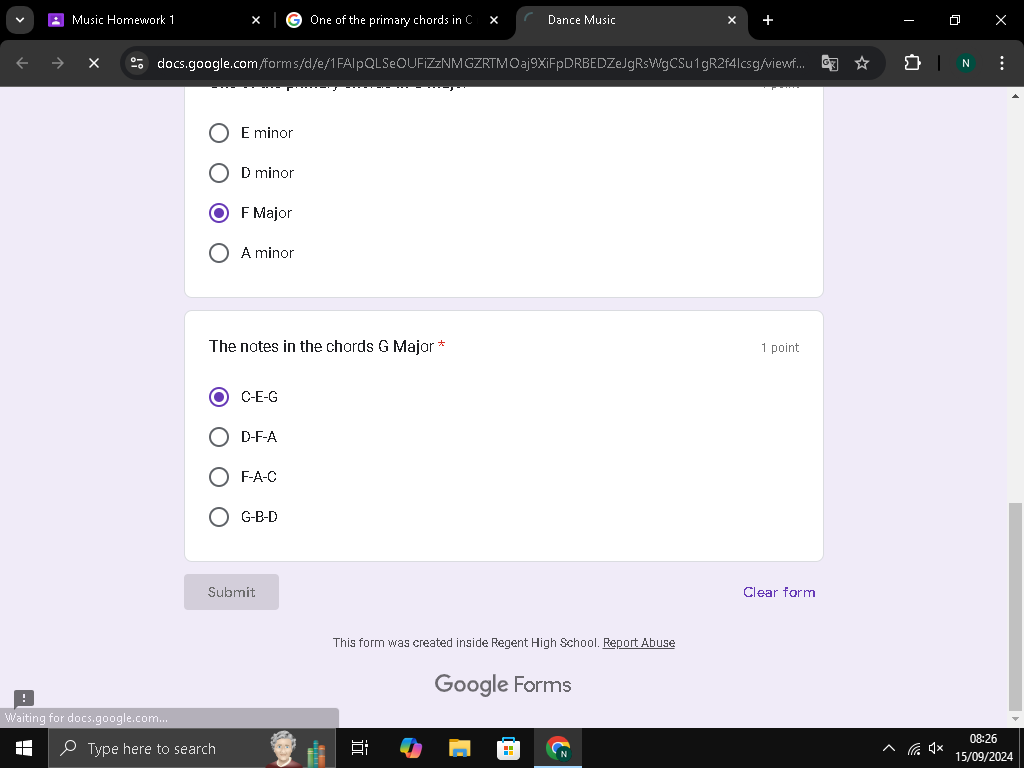Expand the tab search dropdown
This screenshot has width=1024, height=768.
tap(20, 20)
